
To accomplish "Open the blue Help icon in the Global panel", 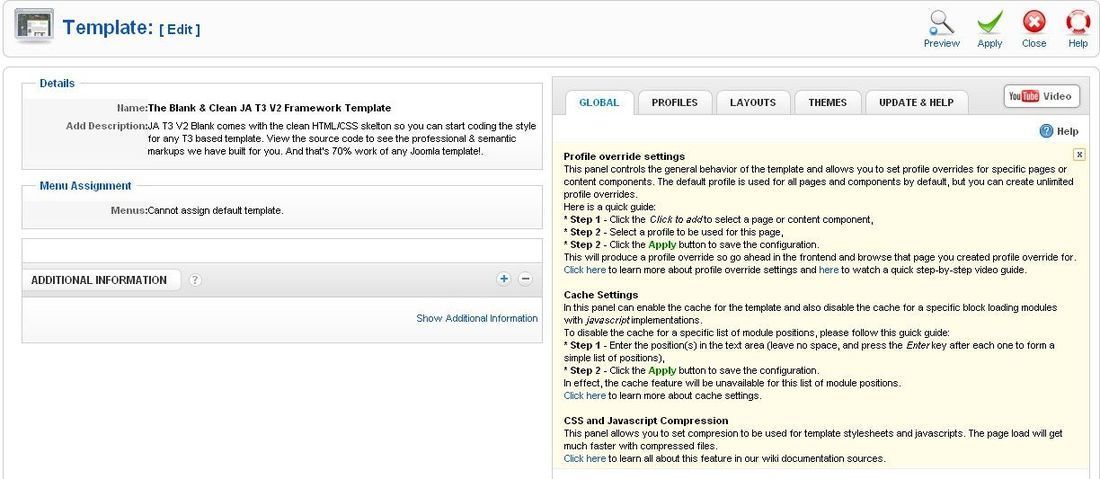I will click(x=1046, y=131).
